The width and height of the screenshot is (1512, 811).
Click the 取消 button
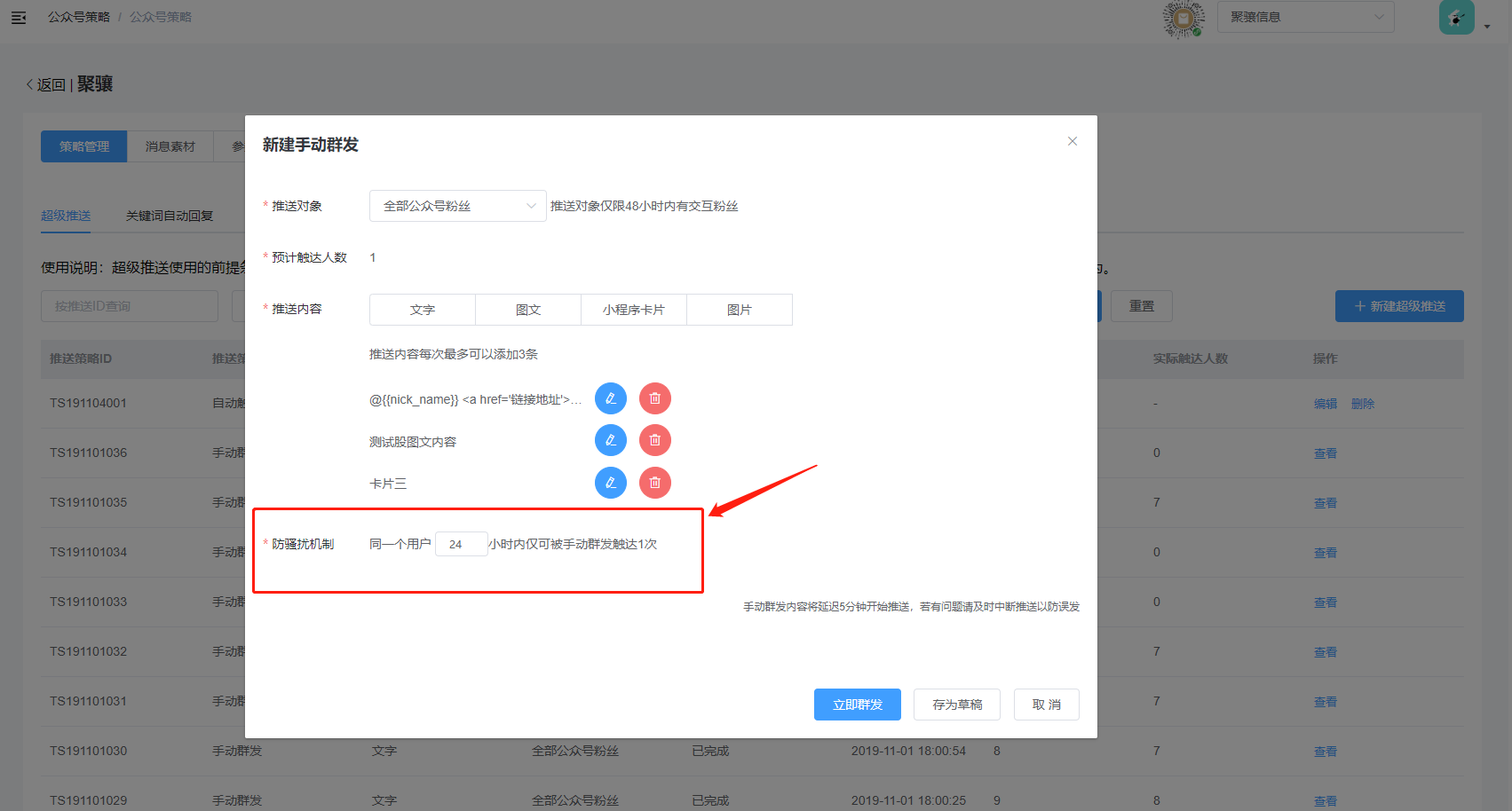point(1046,705)
